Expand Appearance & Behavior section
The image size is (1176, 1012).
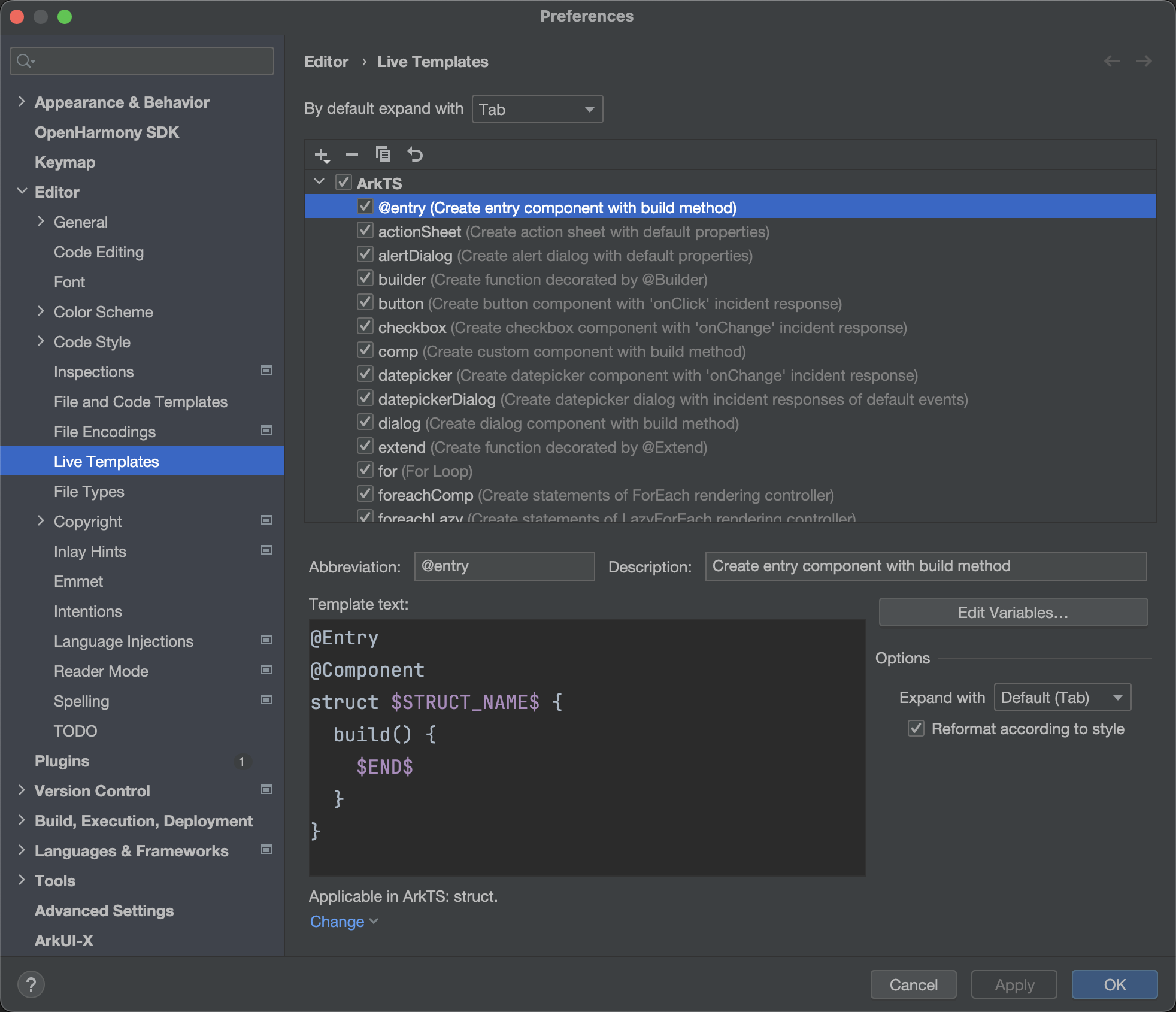(x=22, y=102)
